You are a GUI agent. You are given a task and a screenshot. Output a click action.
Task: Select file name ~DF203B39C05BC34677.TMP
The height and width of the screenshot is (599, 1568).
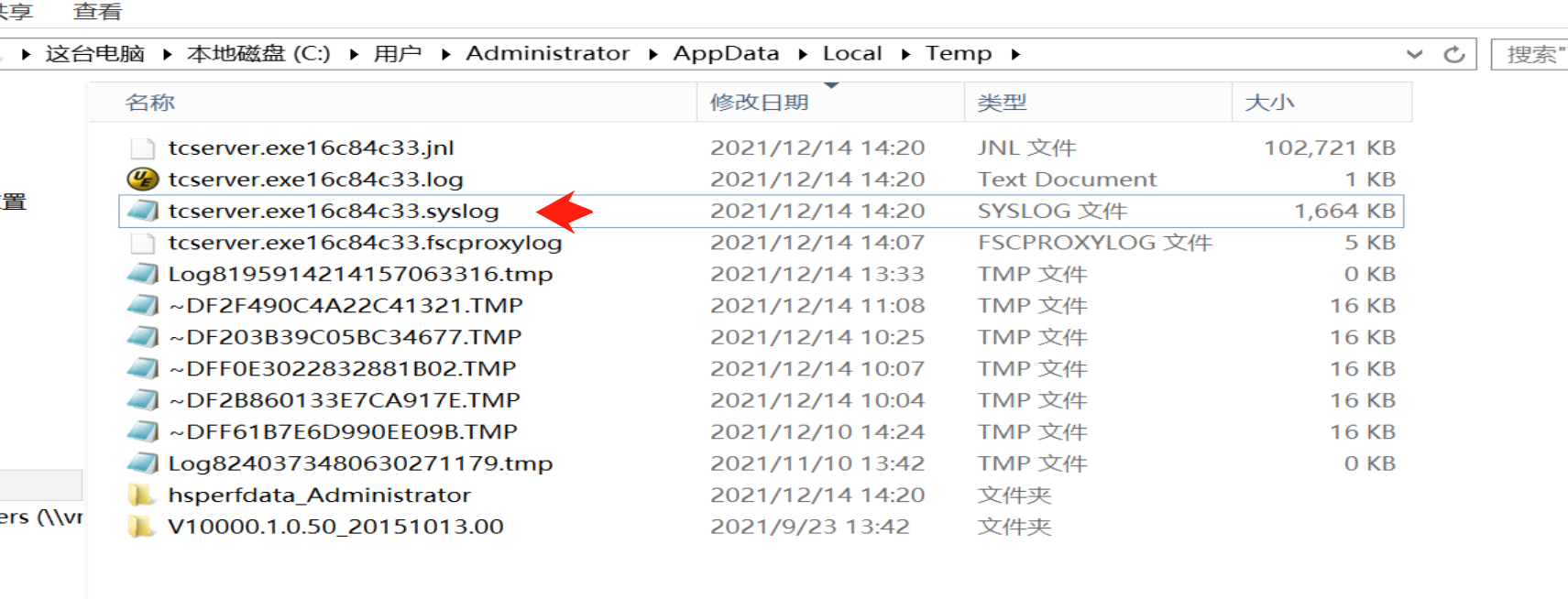tap(345, 337)
